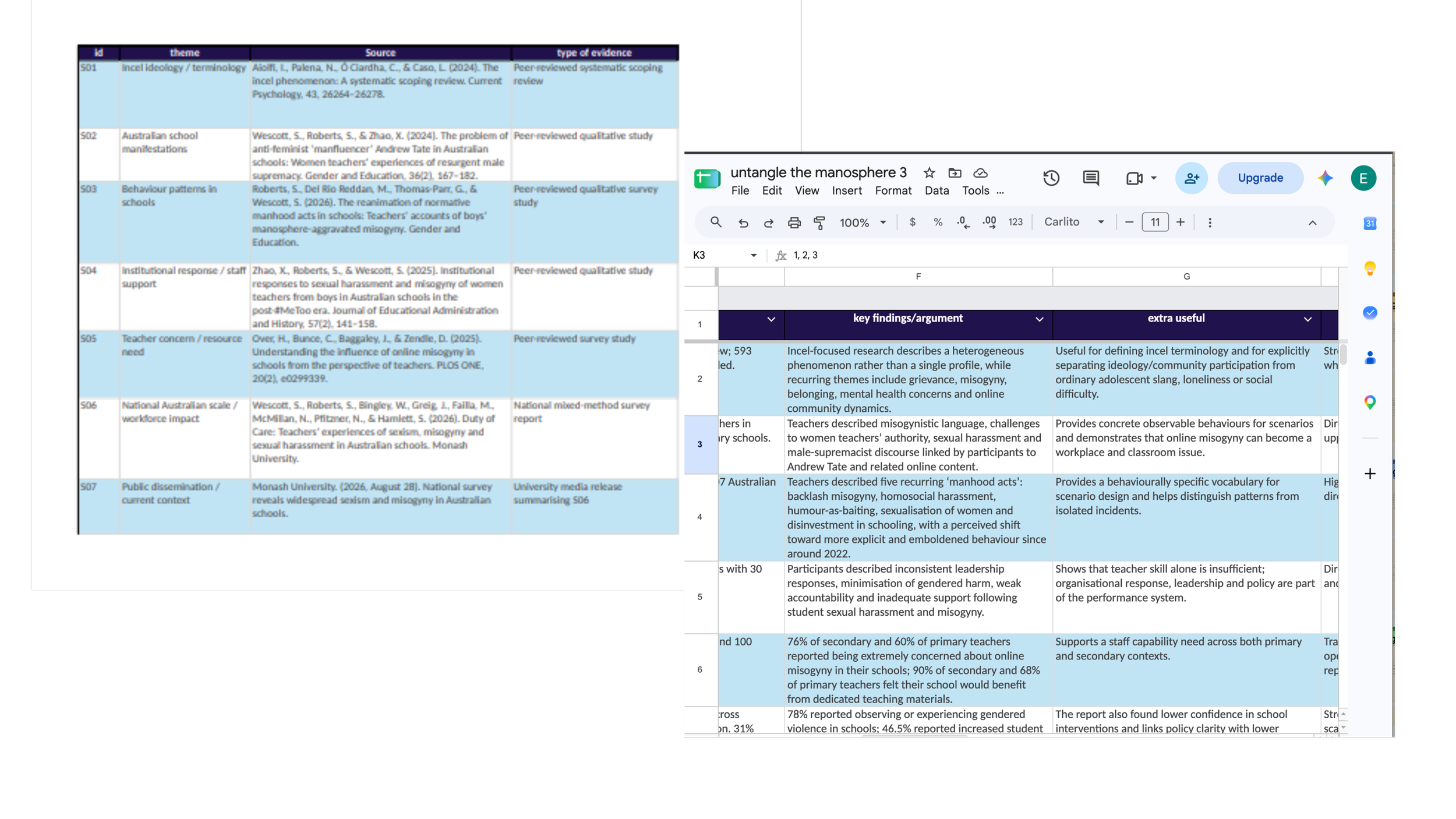Open account avatar labeled E
1456x819 pixels.
[x=1363, y=178]
